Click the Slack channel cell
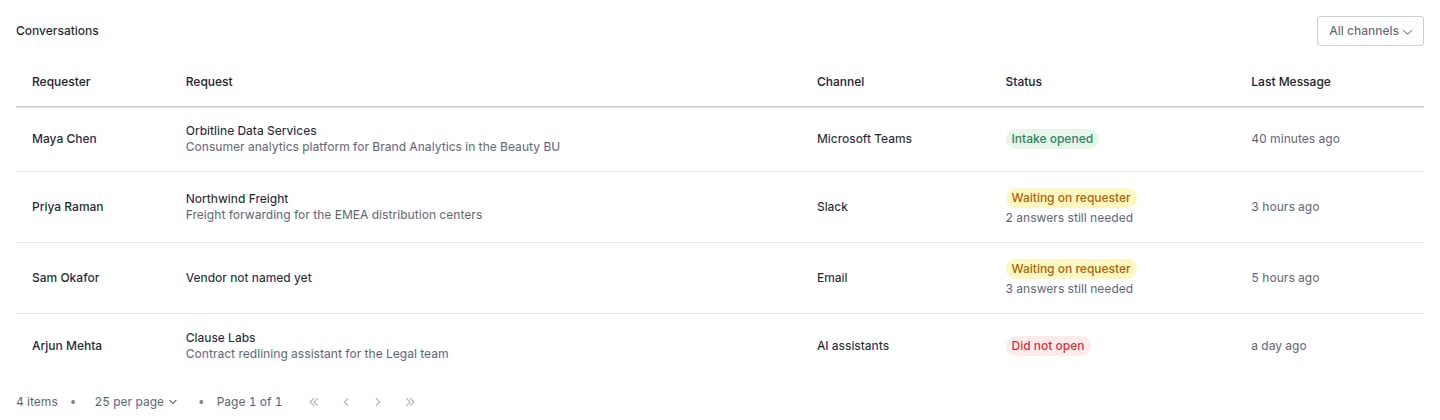 (x=832, y=207)
